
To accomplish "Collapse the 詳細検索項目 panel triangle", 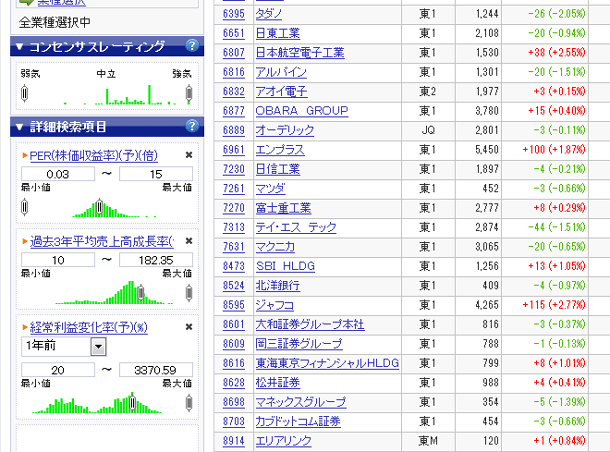I will point(19,127).
